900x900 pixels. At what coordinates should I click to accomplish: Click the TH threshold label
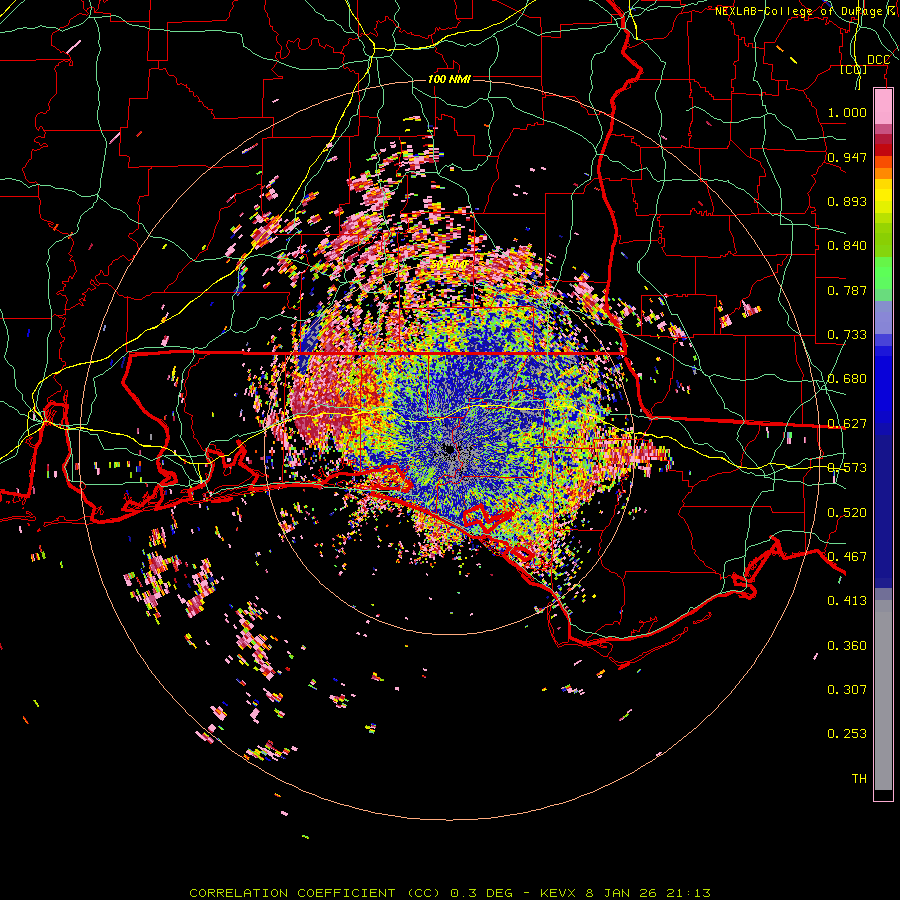(859, 779)
